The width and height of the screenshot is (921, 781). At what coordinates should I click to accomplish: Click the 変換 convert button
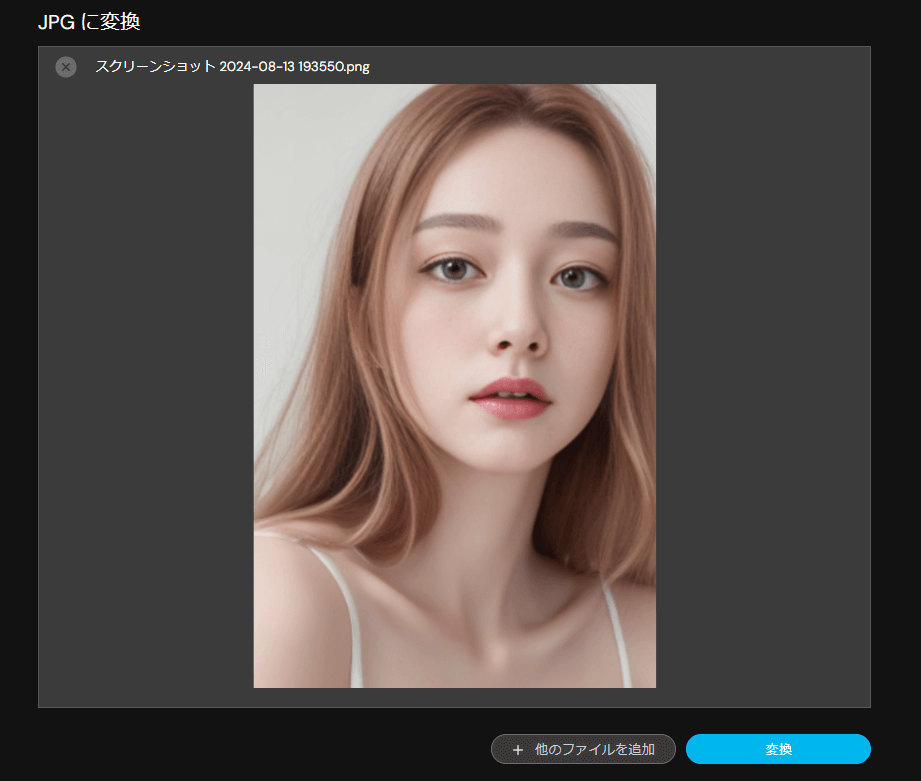click(778, 749)
